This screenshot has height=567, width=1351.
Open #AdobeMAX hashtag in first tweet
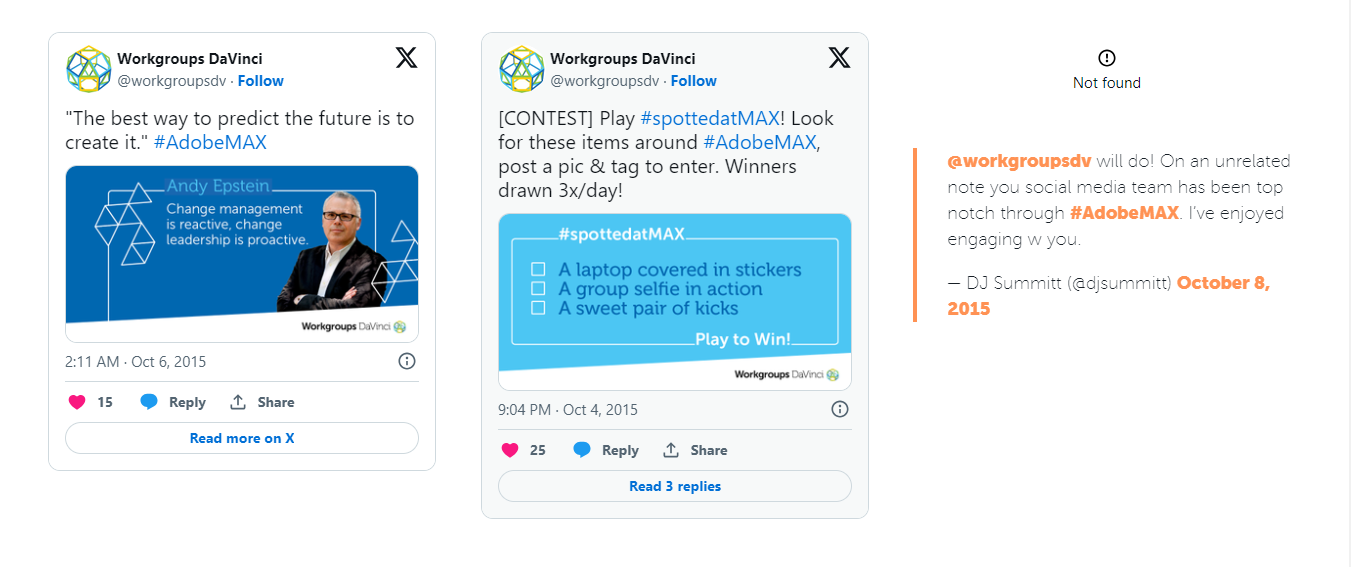[x=210, y=142]
